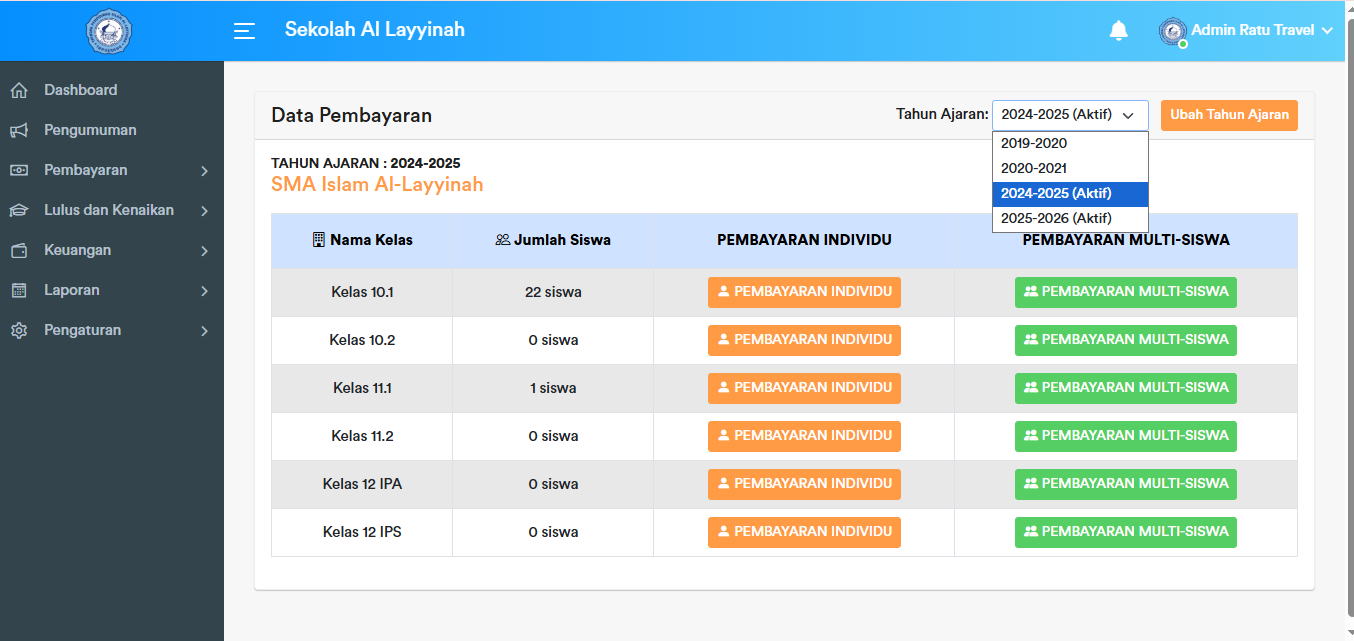Image resolution: width=1354 pixels, height=641 pixels.
Task: Click the Keuangan wallet icon
Action: click(x=19, y=251)
